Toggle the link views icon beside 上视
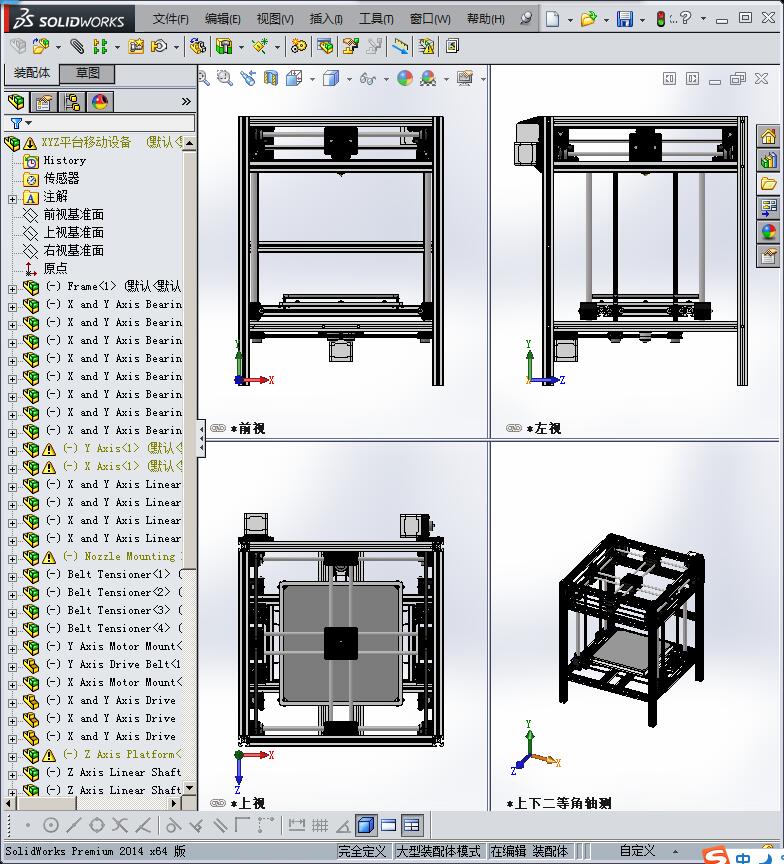 point(218,803)
